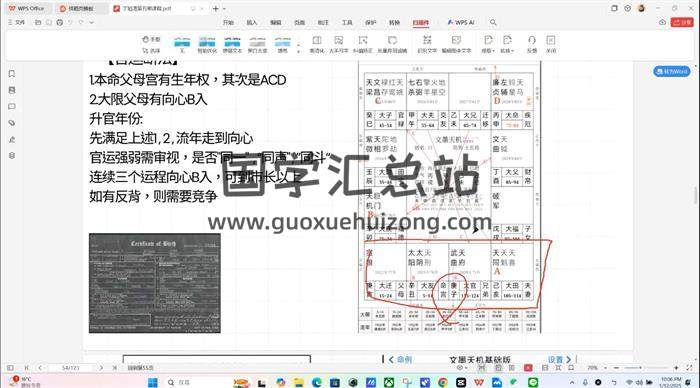Click the edit image text icon in ribbon

pos(456,44)
